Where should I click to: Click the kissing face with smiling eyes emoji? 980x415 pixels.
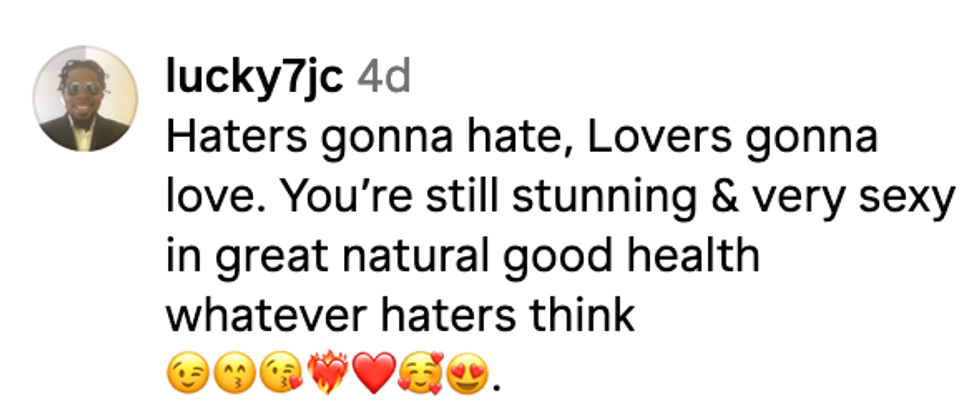229,376
